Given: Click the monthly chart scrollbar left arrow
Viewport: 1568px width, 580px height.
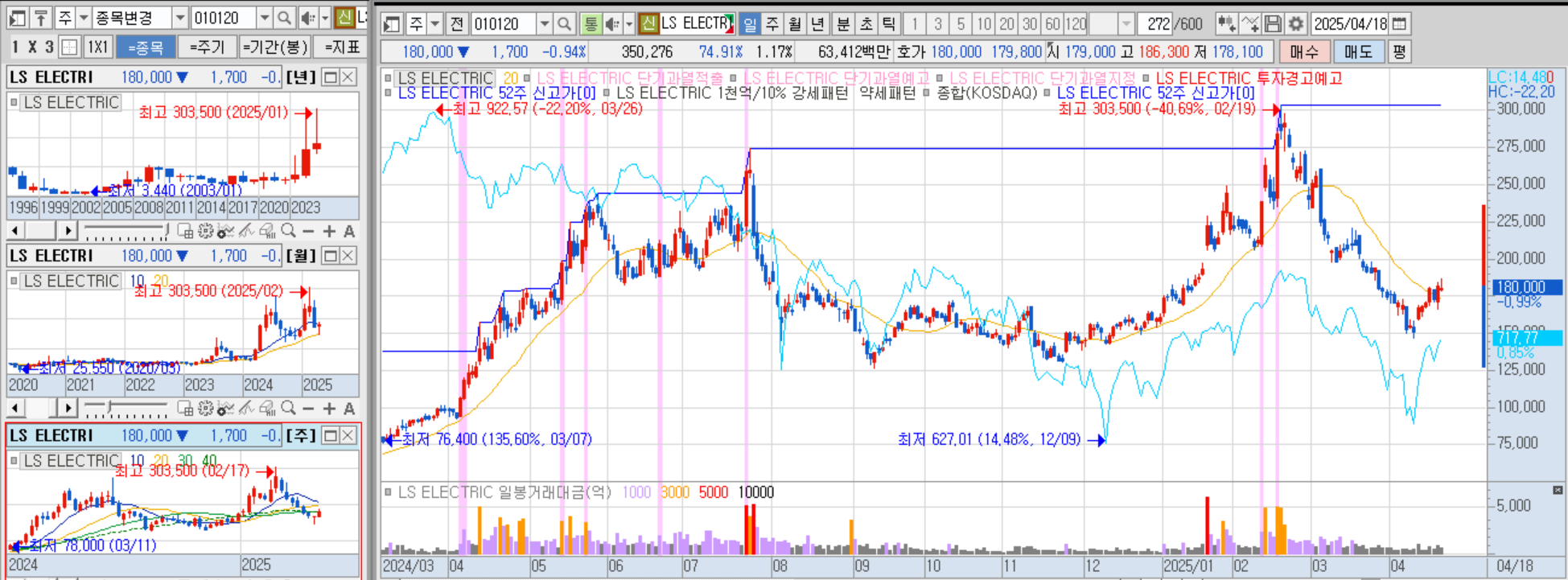Looking at the screenshot, I should tap(14, 409).
